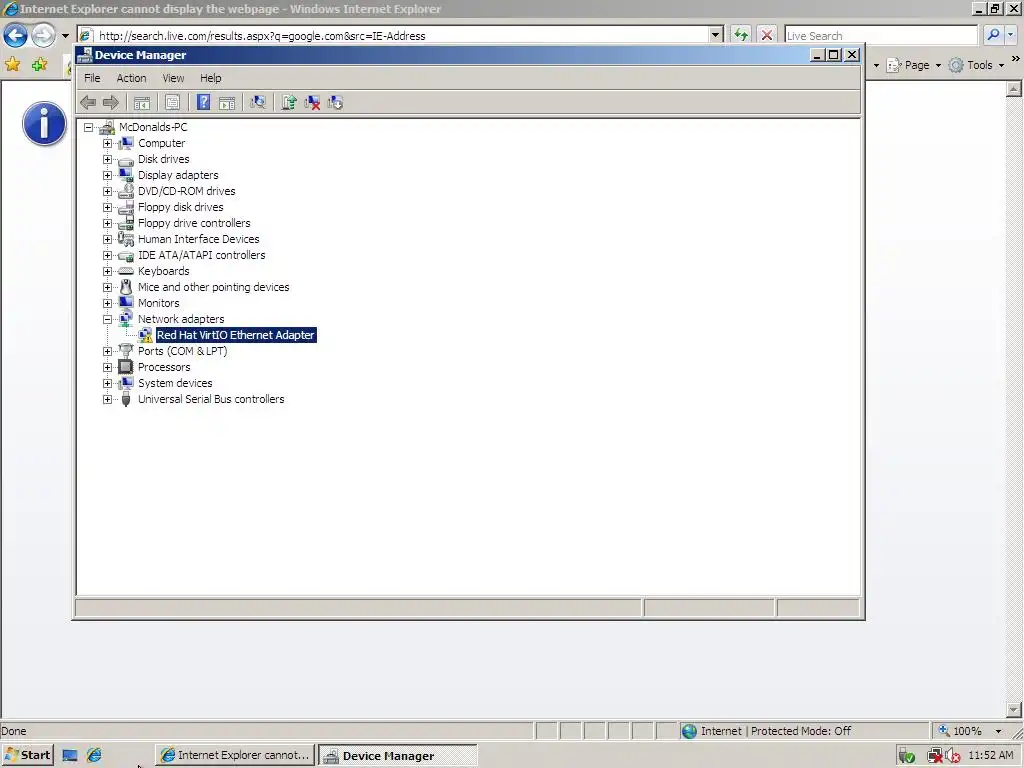
Task: Open the File menu
Action: click(92, 78)
